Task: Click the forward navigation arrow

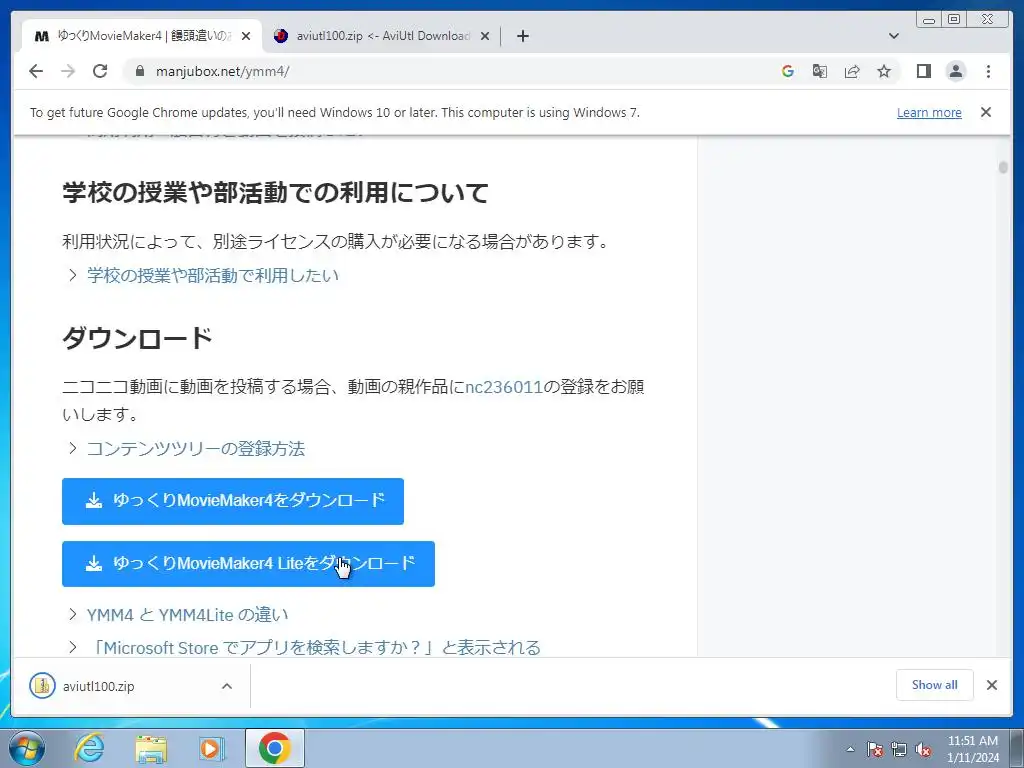Action: click(68, 71)
